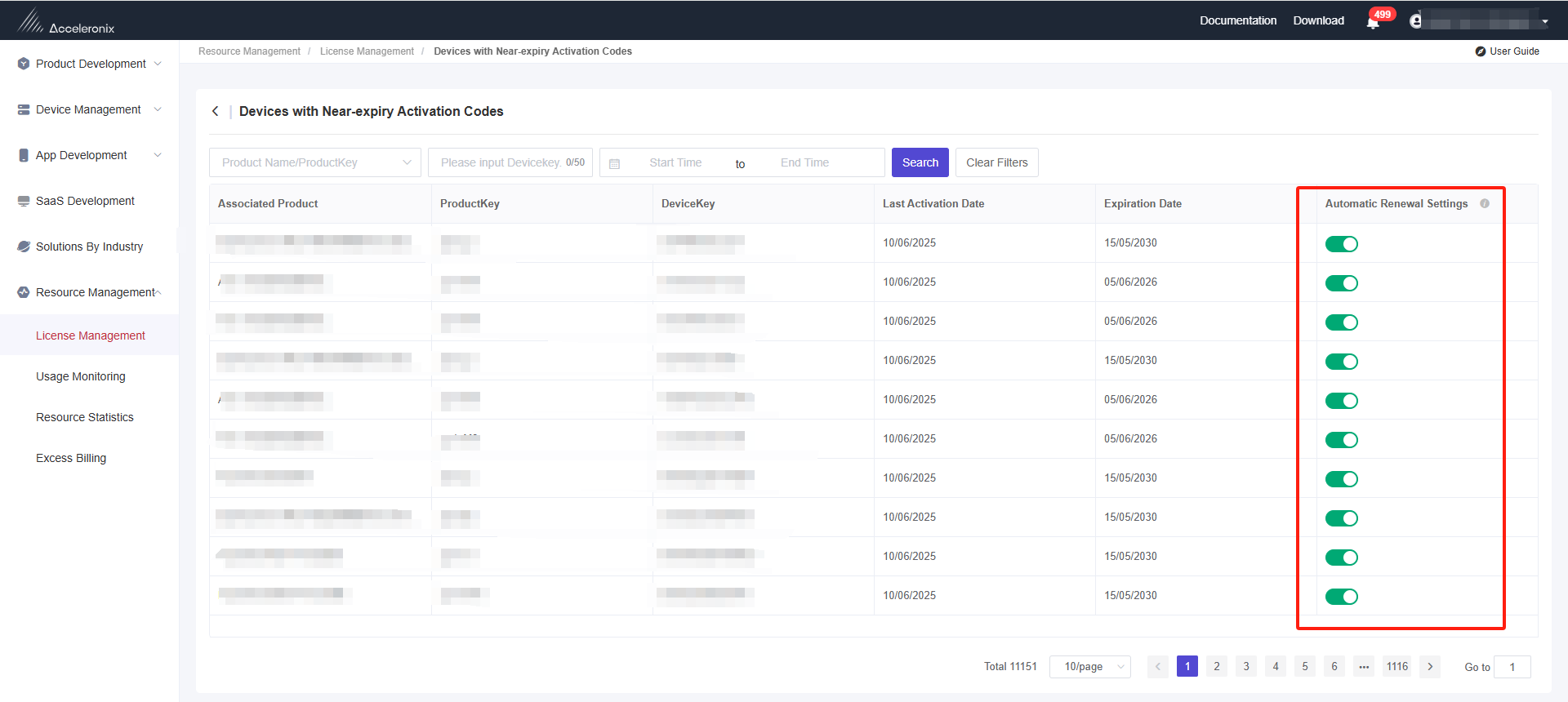Go to page 6

click(1334, 667)
